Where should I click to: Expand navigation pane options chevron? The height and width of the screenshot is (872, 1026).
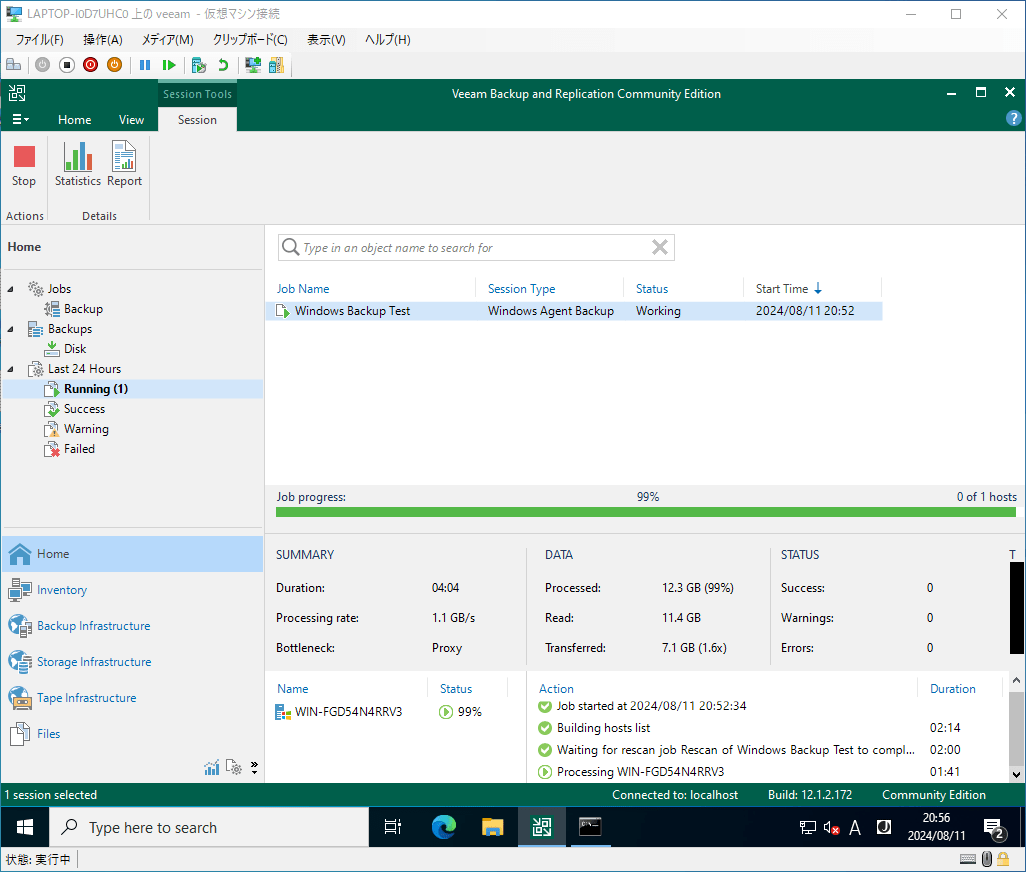tap(254, 767)
